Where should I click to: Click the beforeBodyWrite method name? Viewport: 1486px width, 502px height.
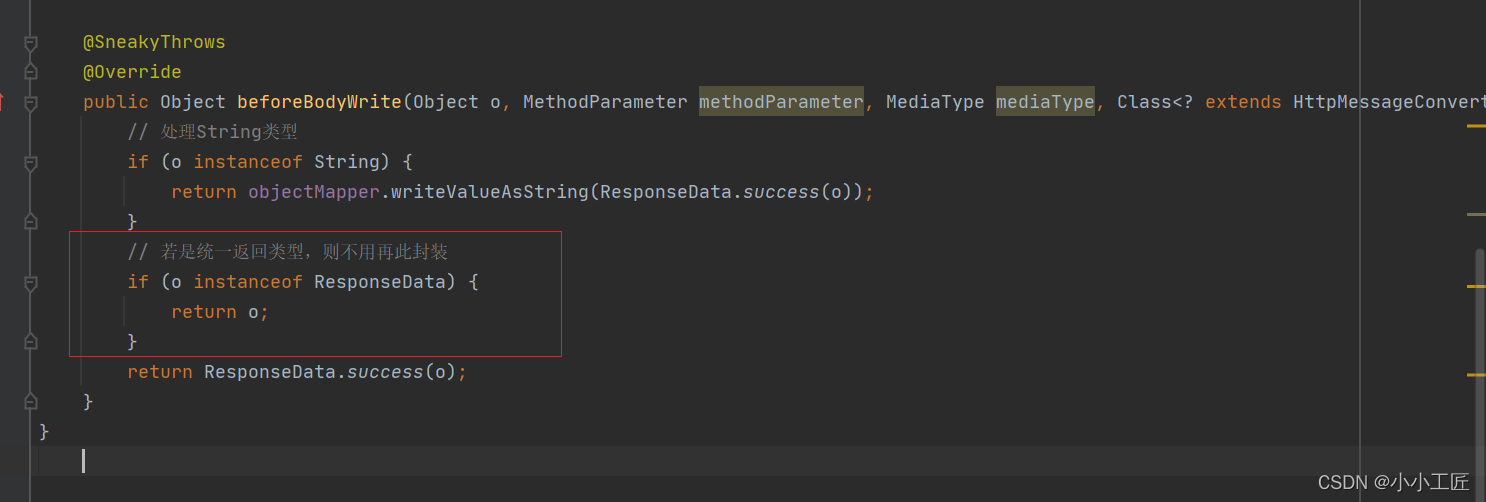point(319,102)
